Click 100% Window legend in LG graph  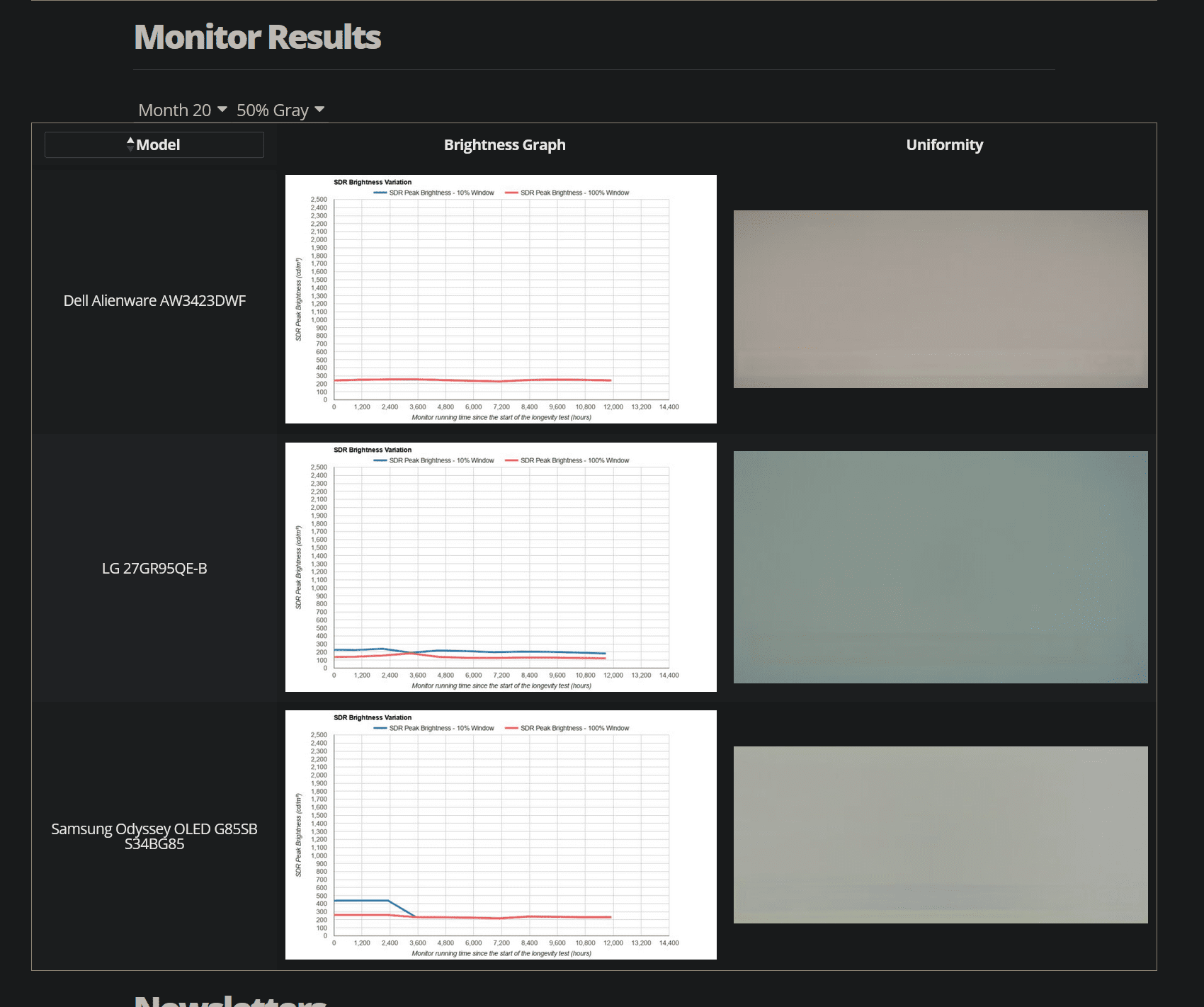pyautogui.click(x=567, y=460)
